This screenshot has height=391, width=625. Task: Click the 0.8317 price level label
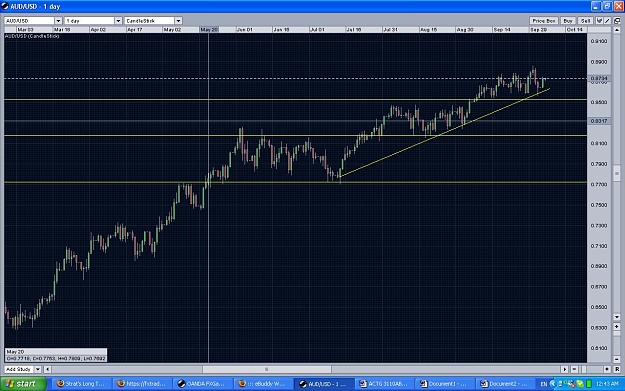pos(599,121)
